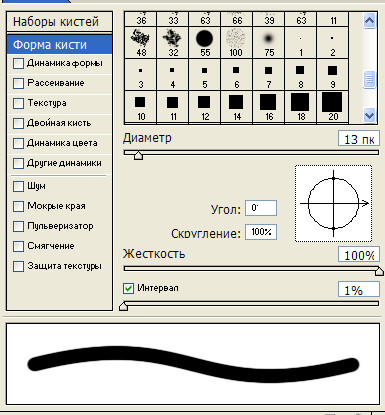Click the brush list scrollbar thumb
Screen dimensions: 385x415
(369, 79)
